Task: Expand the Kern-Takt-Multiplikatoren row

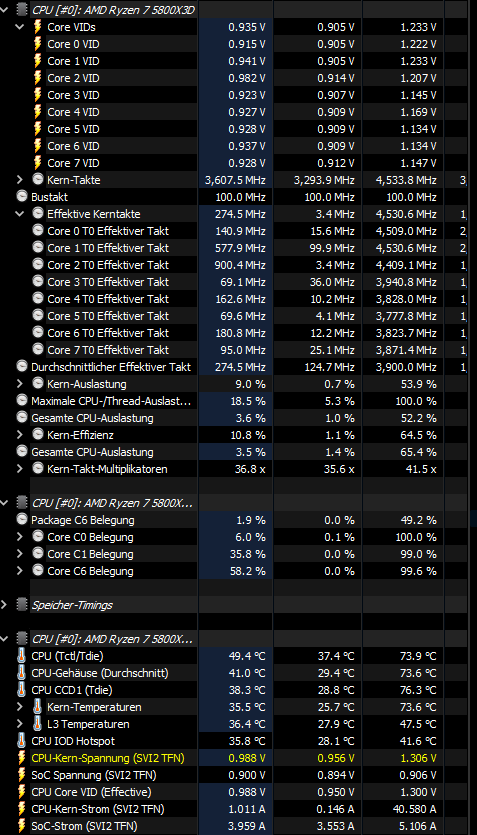Action: (20, 469)
